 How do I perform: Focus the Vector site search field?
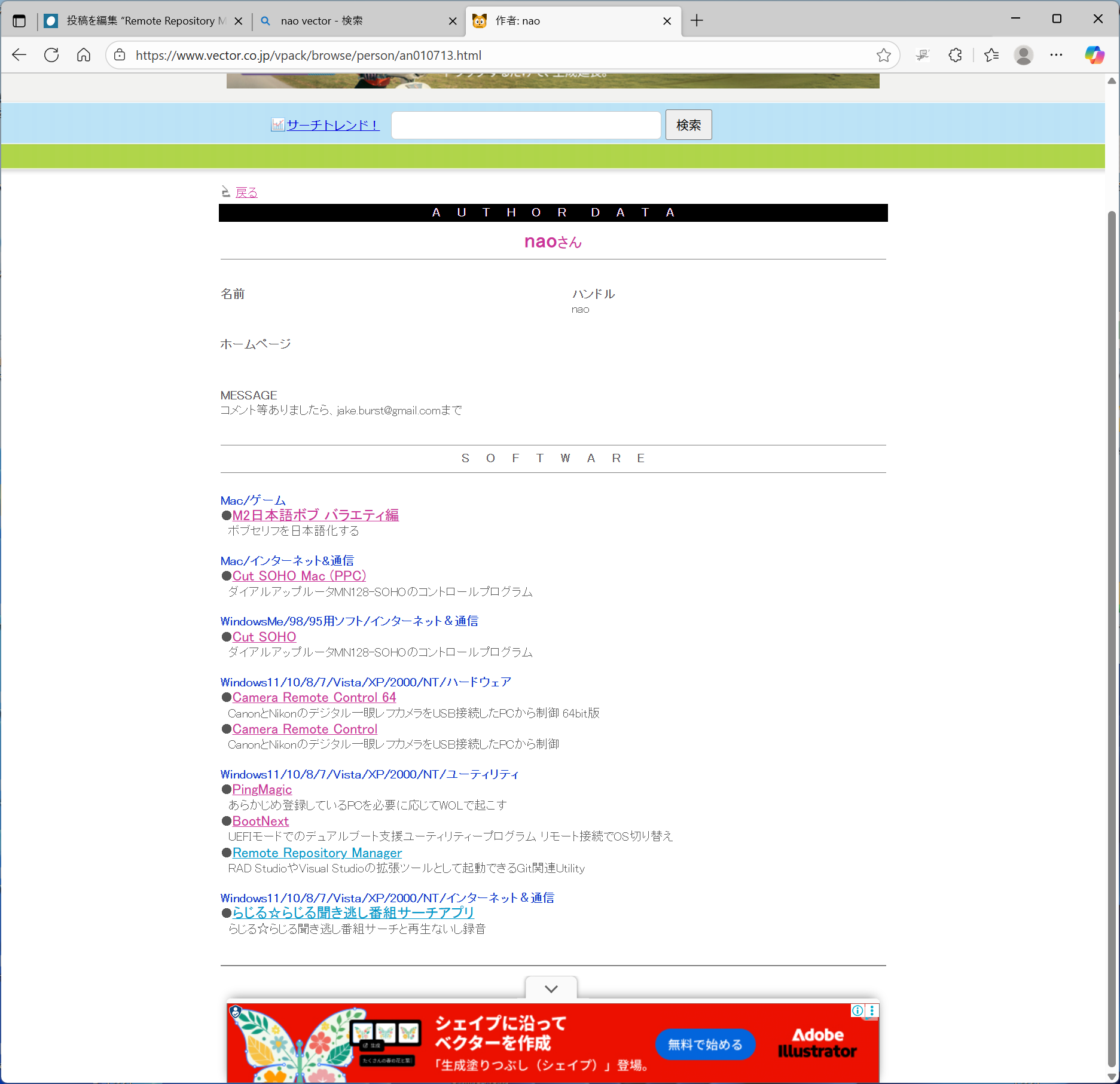526,125
